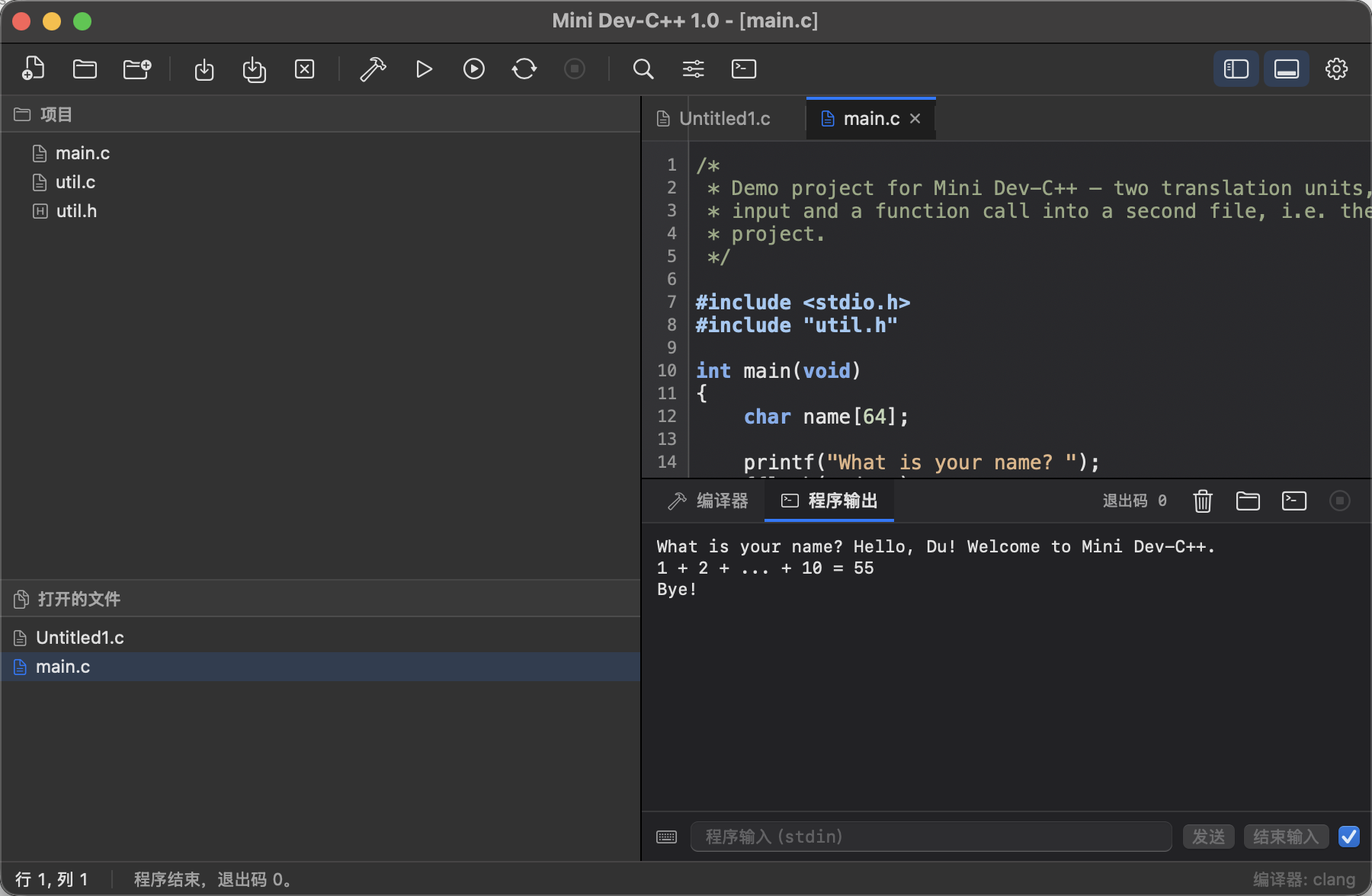Open settings gear in toolbar

[1336, 69]
